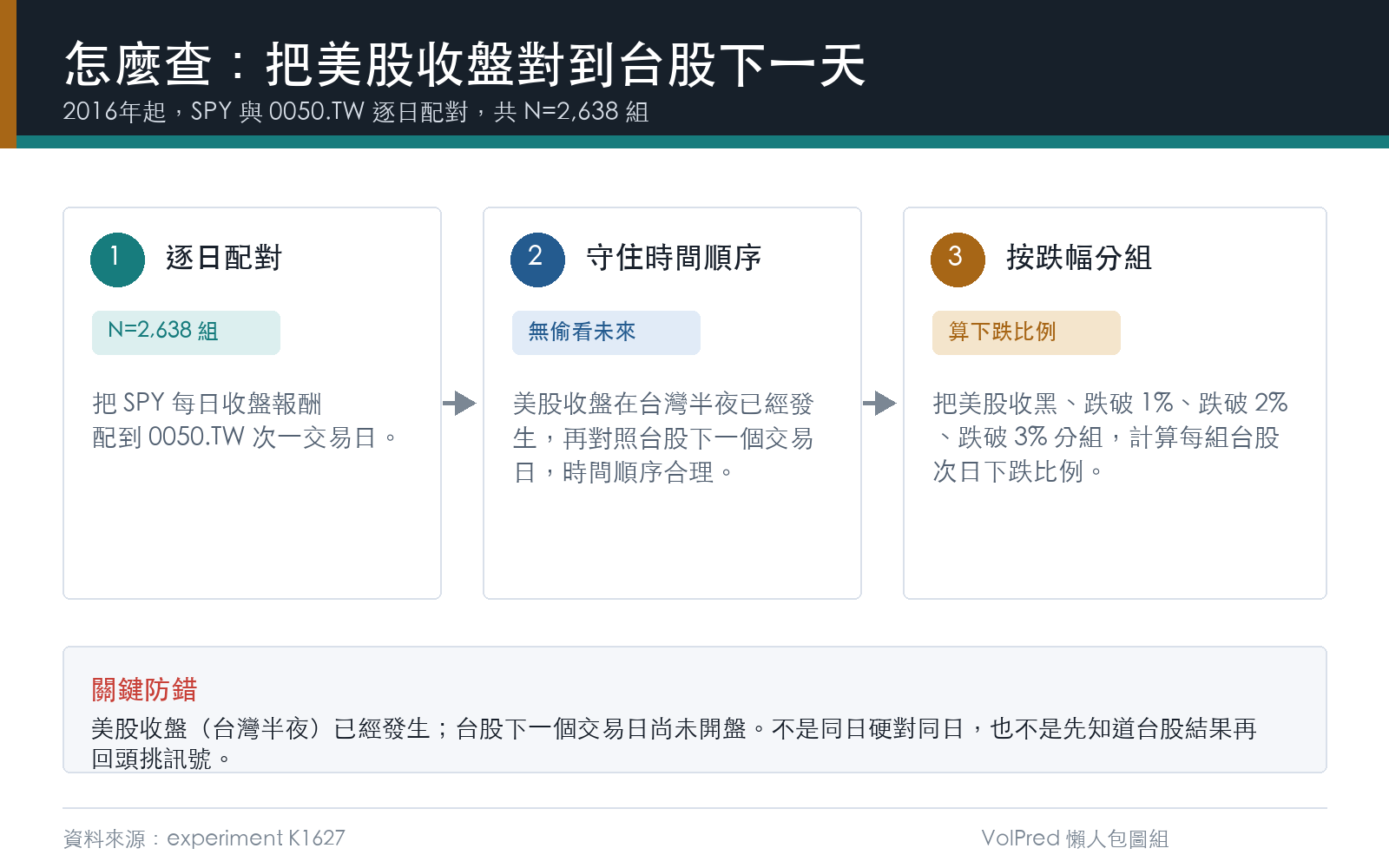Screen dimensions: 1389x868
Task: Click the title 怎麼查：把美股收盤對到台股下一天
Action: click(465, 64)
